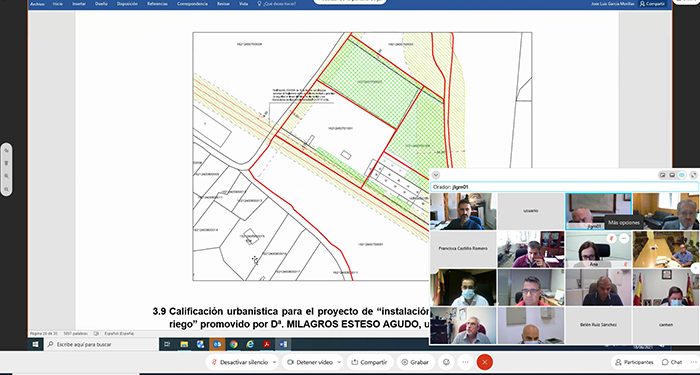Open Outlook from the taskbar

217,344
